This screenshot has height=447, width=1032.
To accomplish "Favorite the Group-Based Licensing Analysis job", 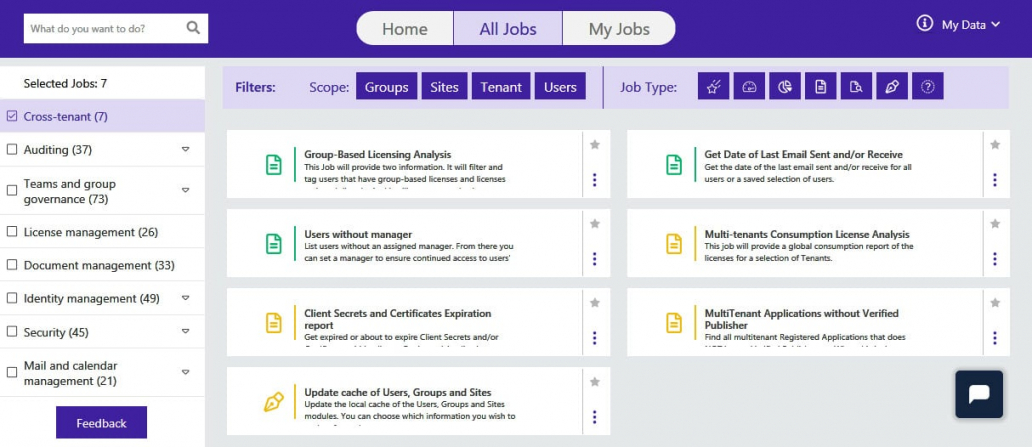I will [x=594, y=144].
